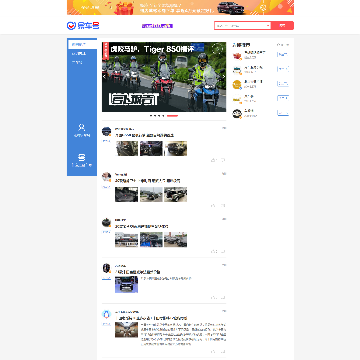This screenshot has height=360, width=360.
Task: Click the bell avatar of the last post
Action: [x=106, y=314]
